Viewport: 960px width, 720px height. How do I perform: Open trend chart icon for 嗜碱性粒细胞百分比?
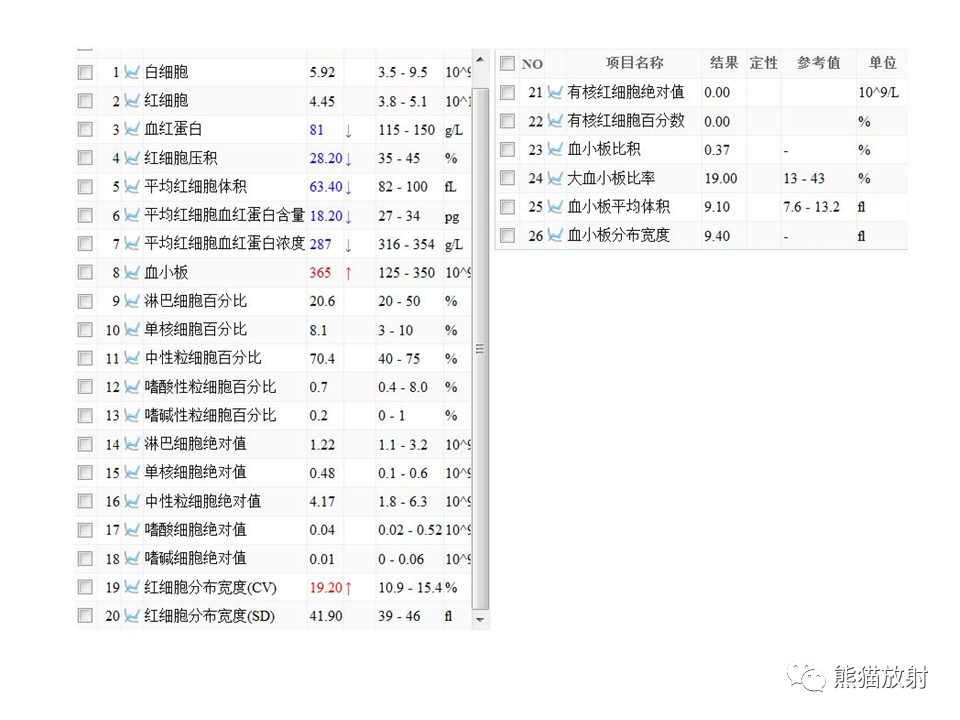click(132, 415)
